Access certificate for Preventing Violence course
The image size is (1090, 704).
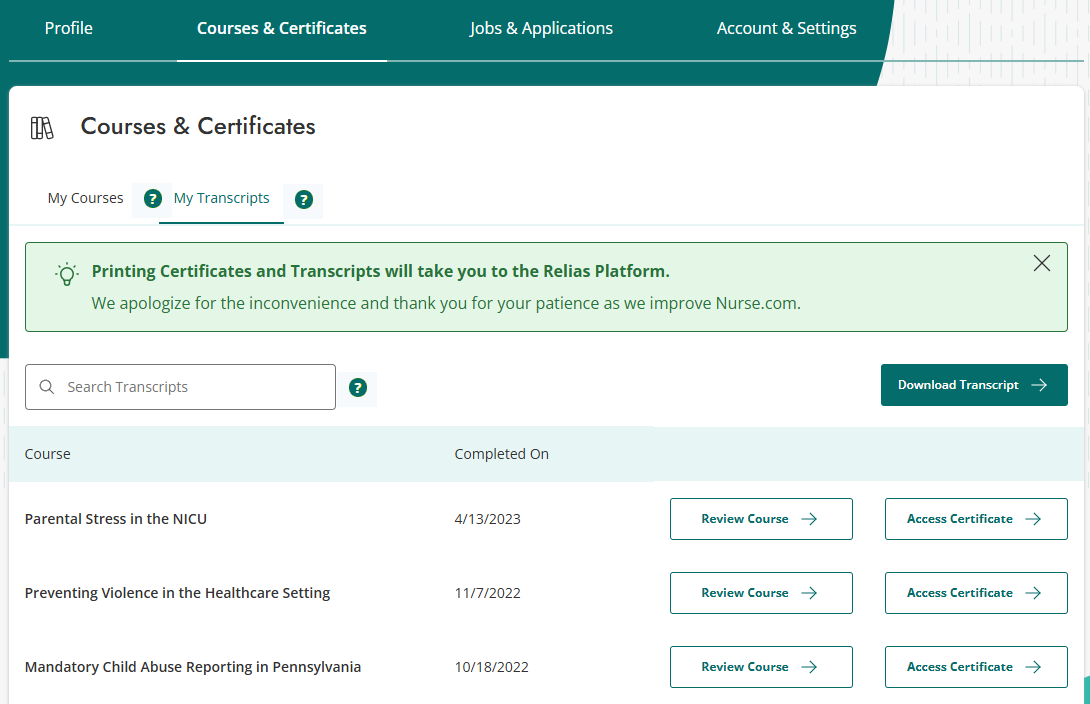coord(976,592)
